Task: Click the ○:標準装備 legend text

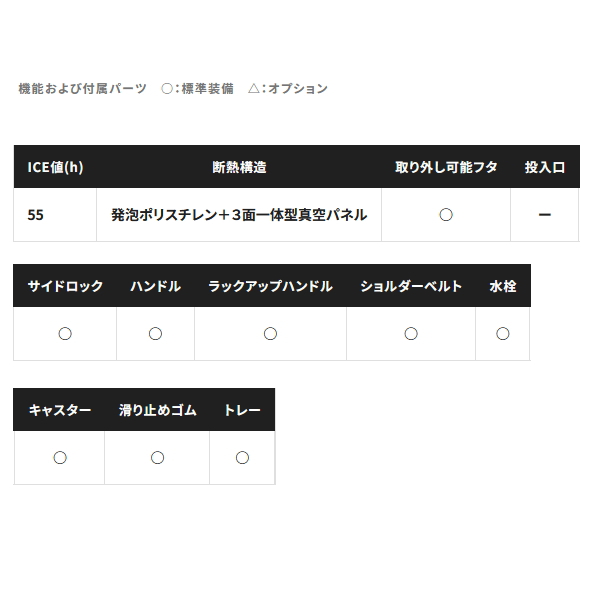Action: (x=197, y=88)
